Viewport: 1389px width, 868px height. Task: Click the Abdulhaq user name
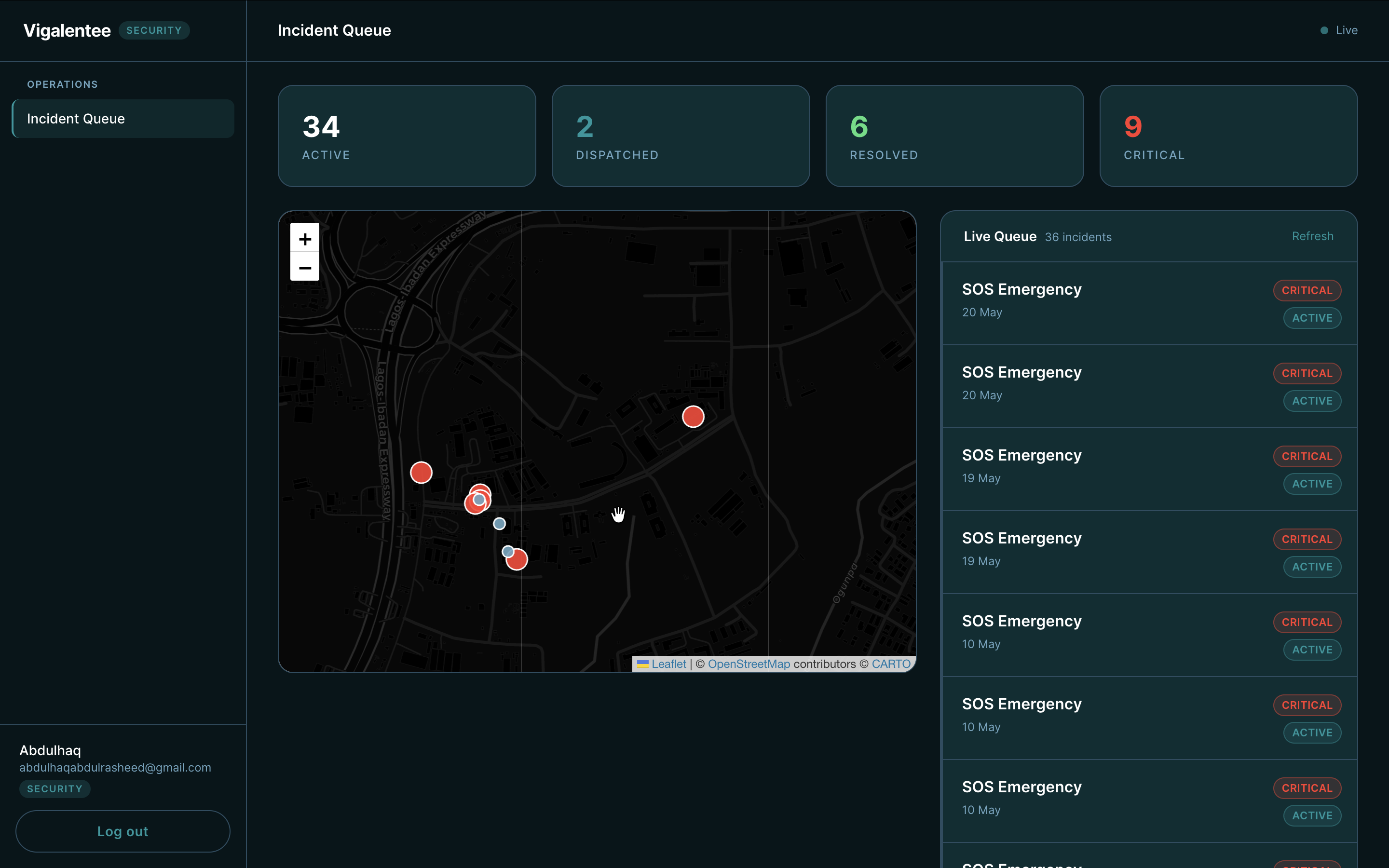[x=51, y=750]
